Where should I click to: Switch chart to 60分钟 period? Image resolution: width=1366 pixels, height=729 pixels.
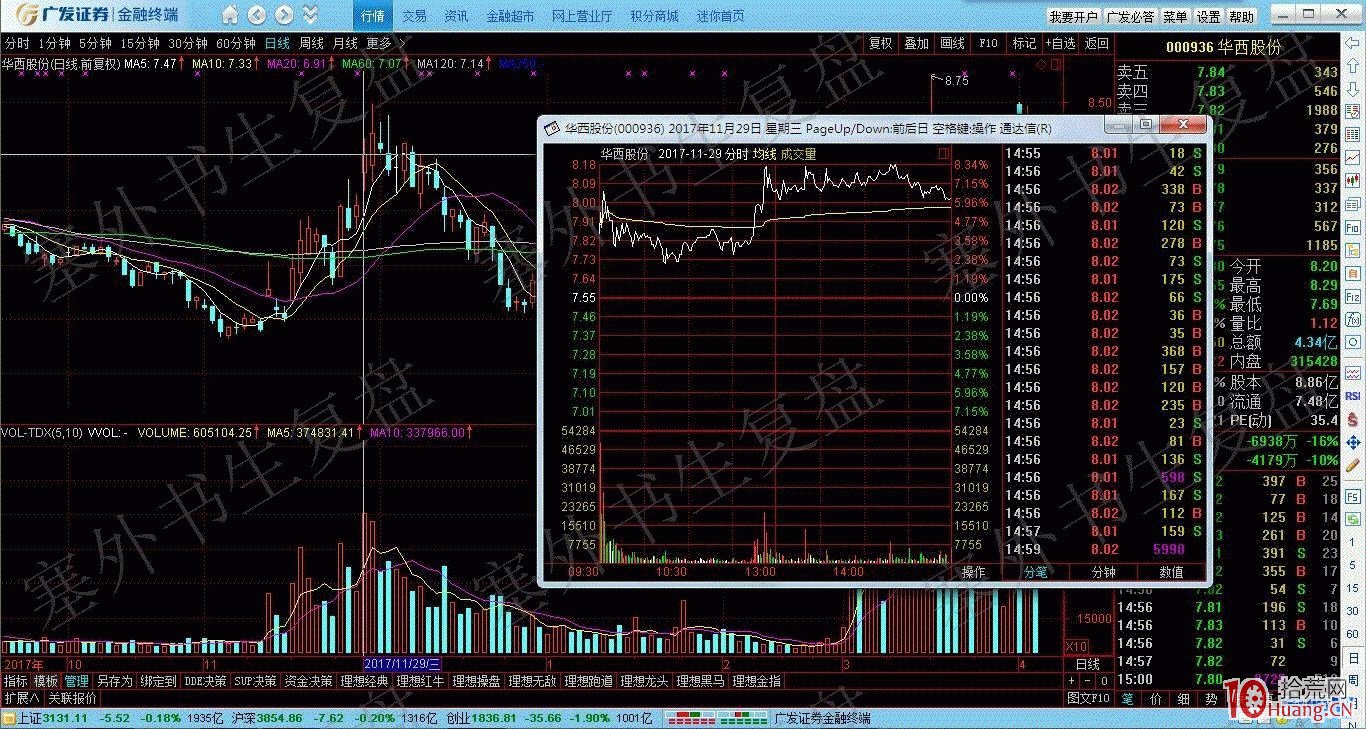236,43
